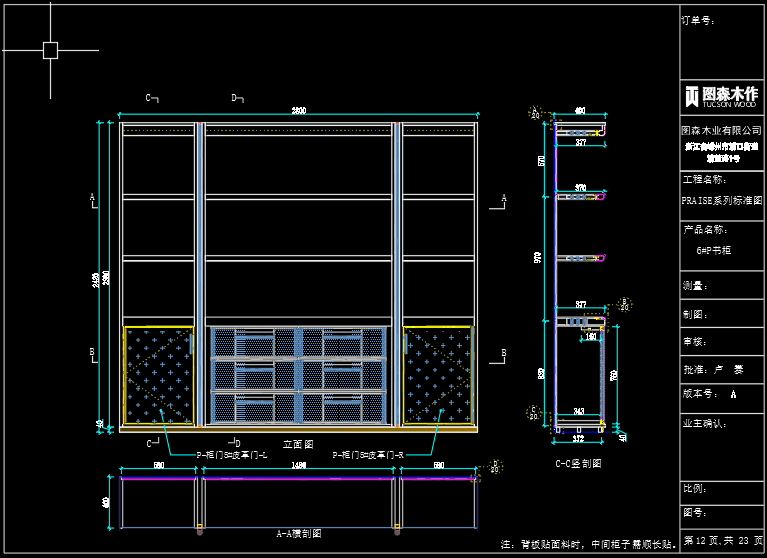Screen dimensions: 767x558
Task: Click the left cross-patterned cabinet door
Action: 158,373
